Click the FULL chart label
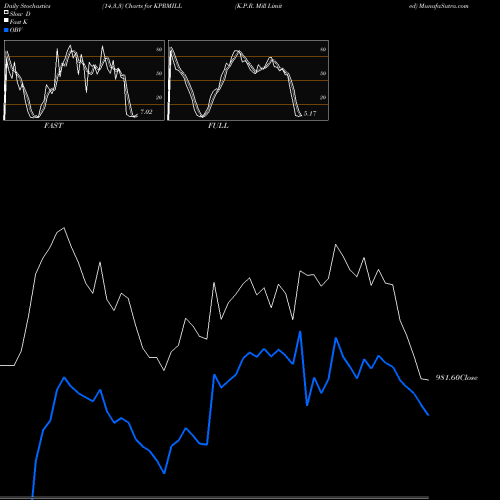Viewport: 500px width, 500px height. [218, 126]
